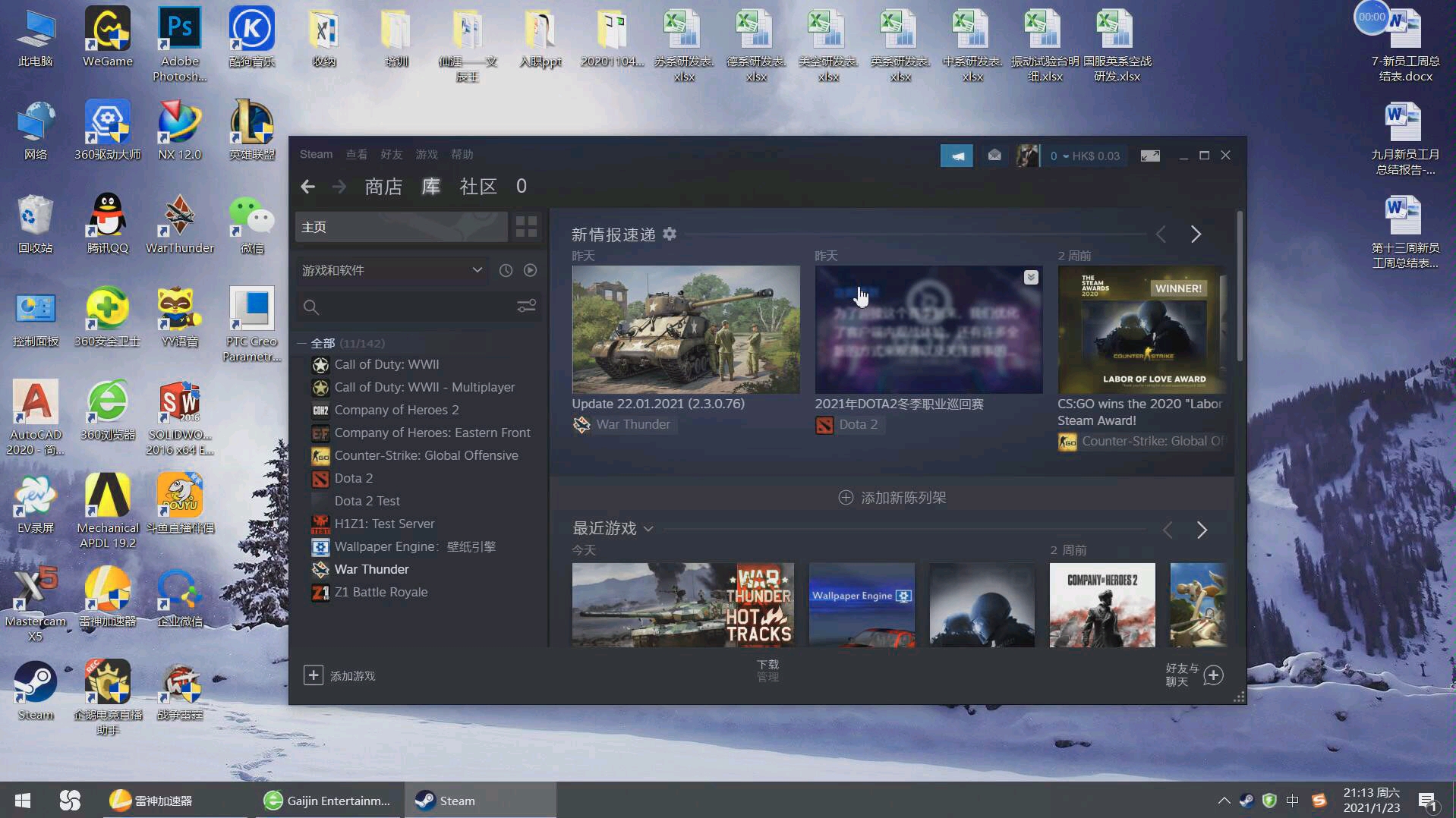Open the Recycle Bin desktop icon
Image resolution: width=1456 pixels, height=818 pixels.
pyautogui.click(x=36, y=224)
